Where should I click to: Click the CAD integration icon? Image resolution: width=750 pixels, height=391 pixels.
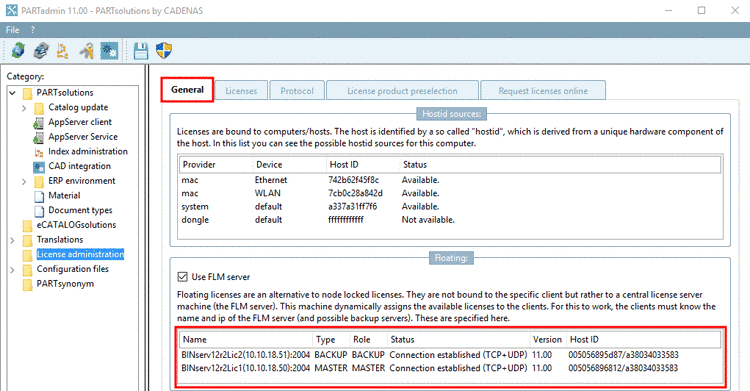pyautogui.click(x=39, y=167)
